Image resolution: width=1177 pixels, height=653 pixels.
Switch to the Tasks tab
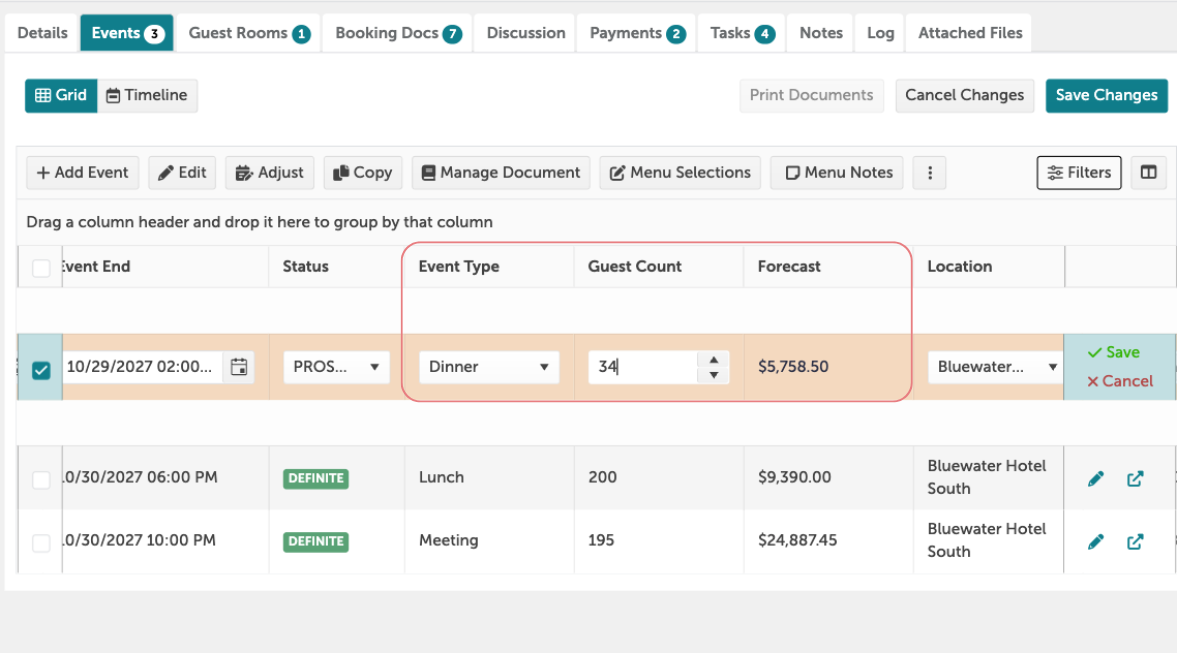click(742, 33)
